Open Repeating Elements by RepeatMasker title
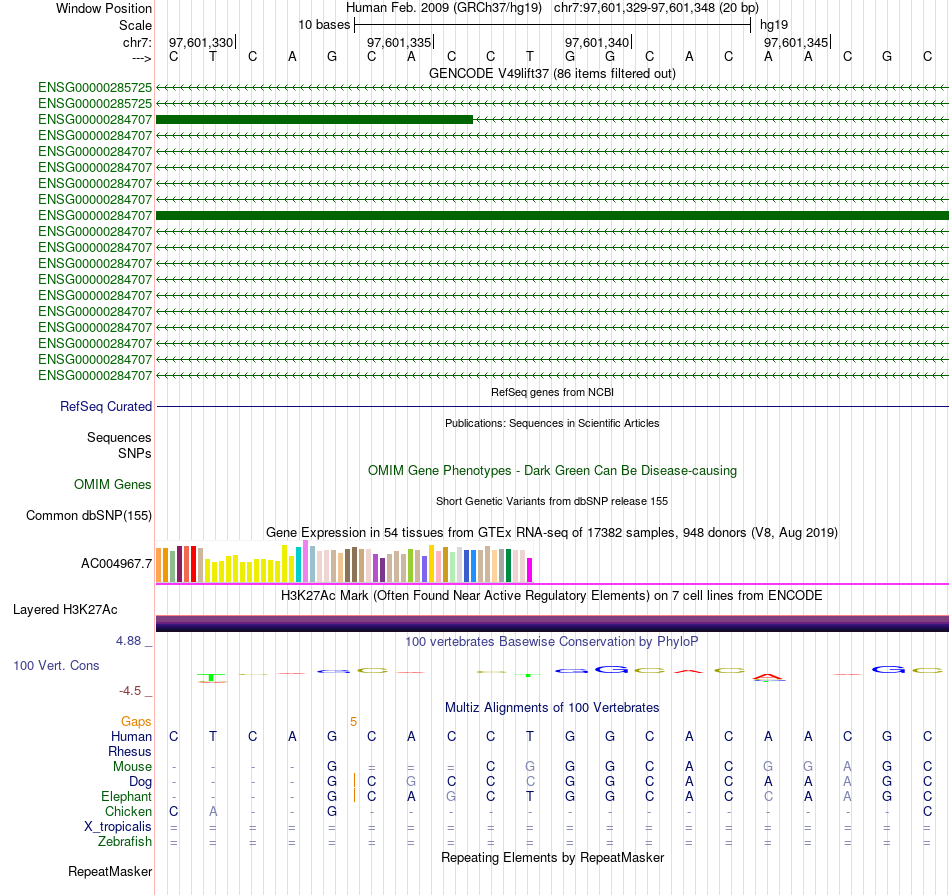The width and height of the screenshot is (950, 895). point(552,857)
